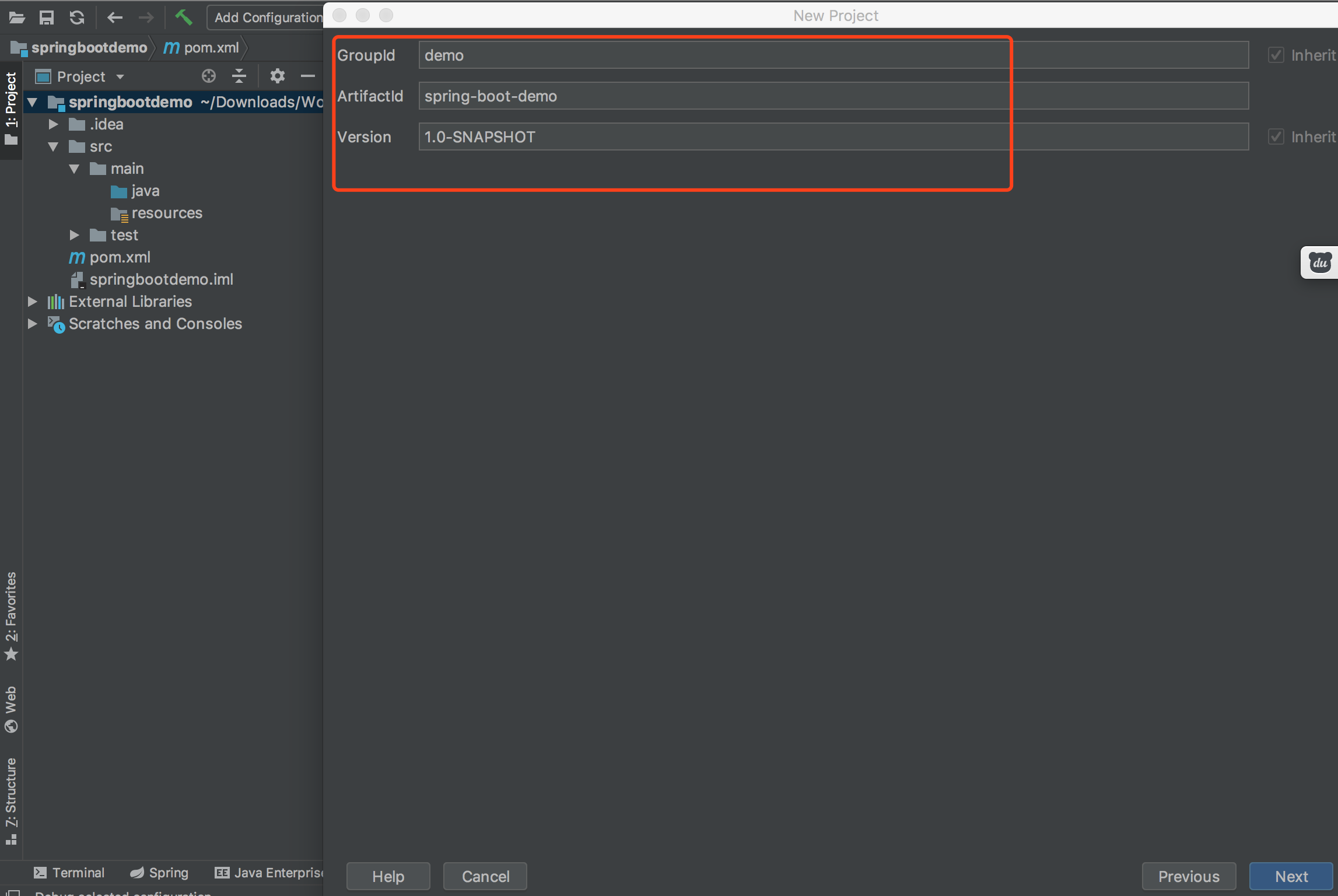
Task: Open the Spring tool window tab
Action: coord(160,873)
